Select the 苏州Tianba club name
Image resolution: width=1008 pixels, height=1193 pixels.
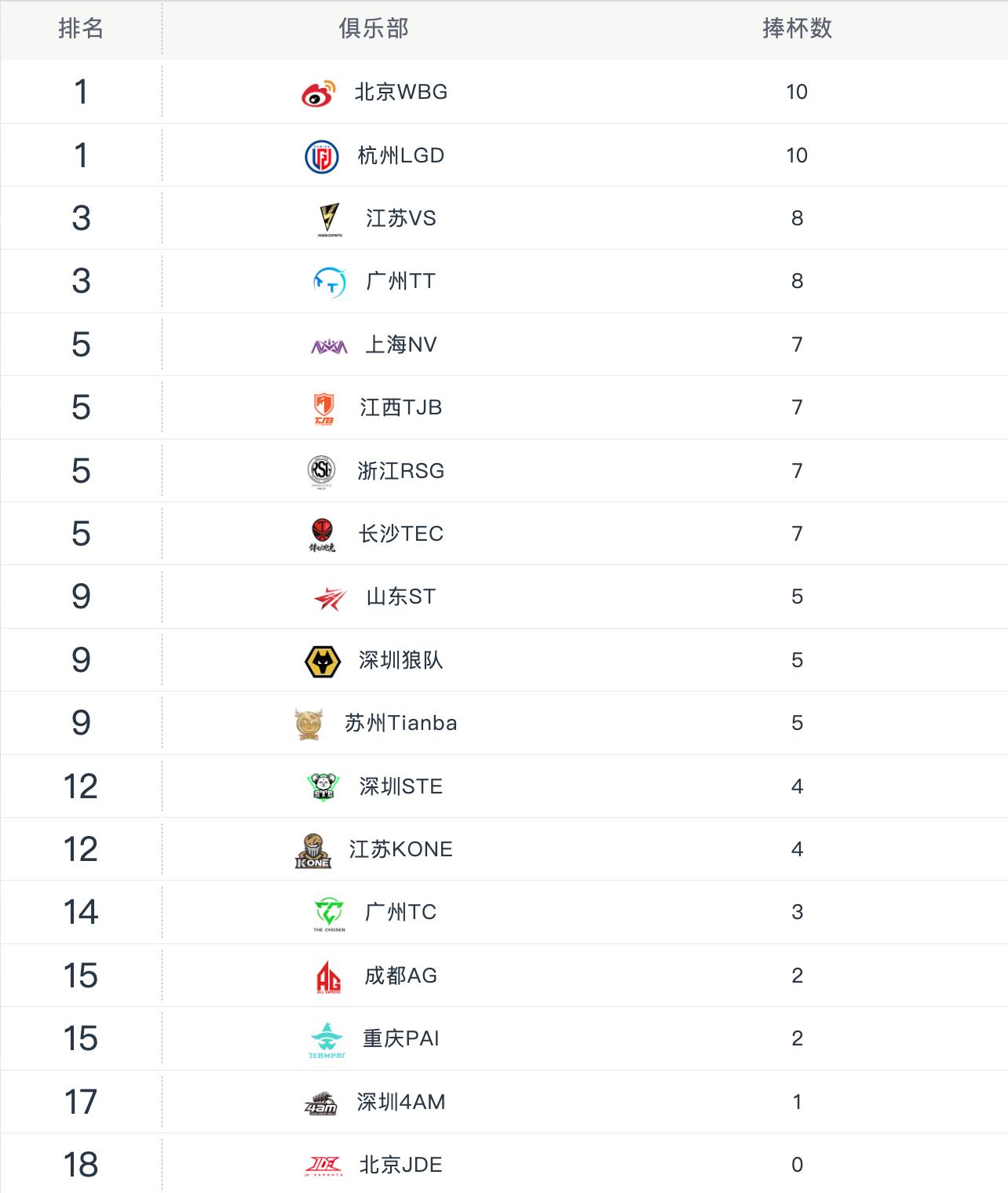400,723
